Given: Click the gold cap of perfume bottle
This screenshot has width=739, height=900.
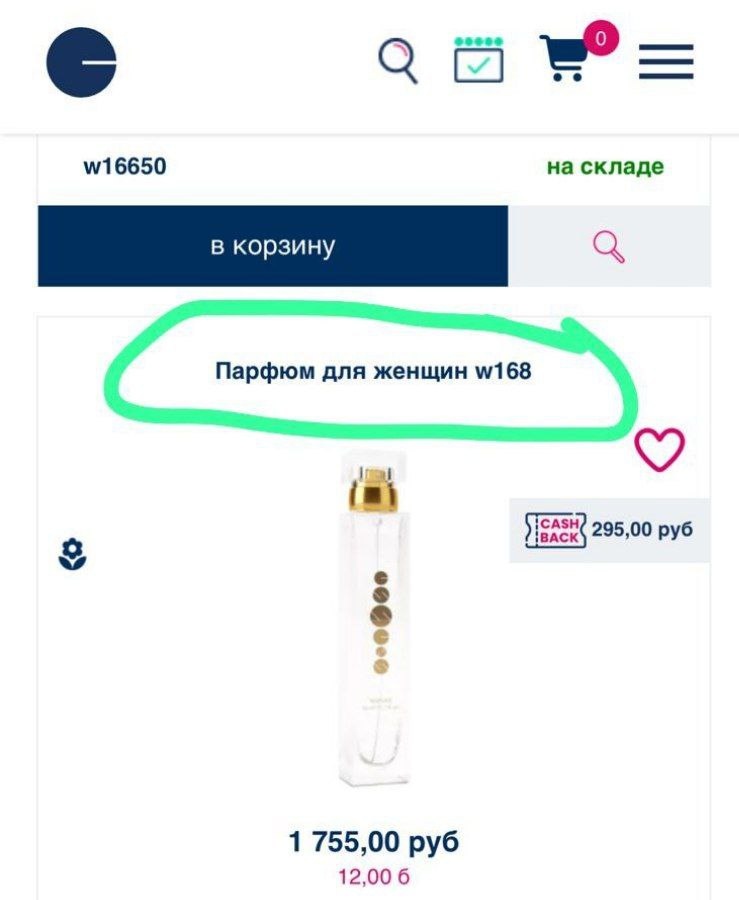Looking at the screenshot, I should pyautogui.click(x=374, y=490).
